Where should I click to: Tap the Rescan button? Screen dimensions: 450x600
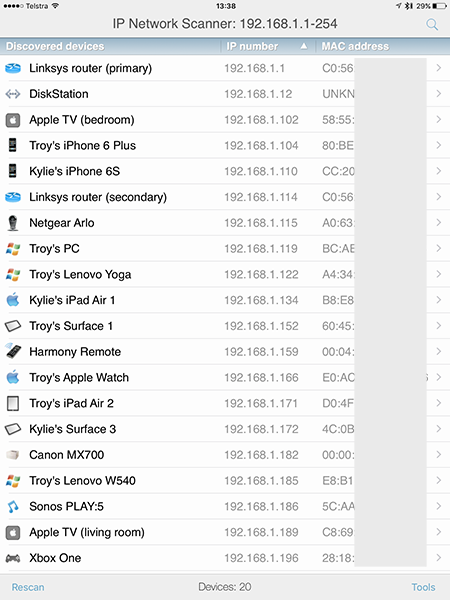pos(28,587)
